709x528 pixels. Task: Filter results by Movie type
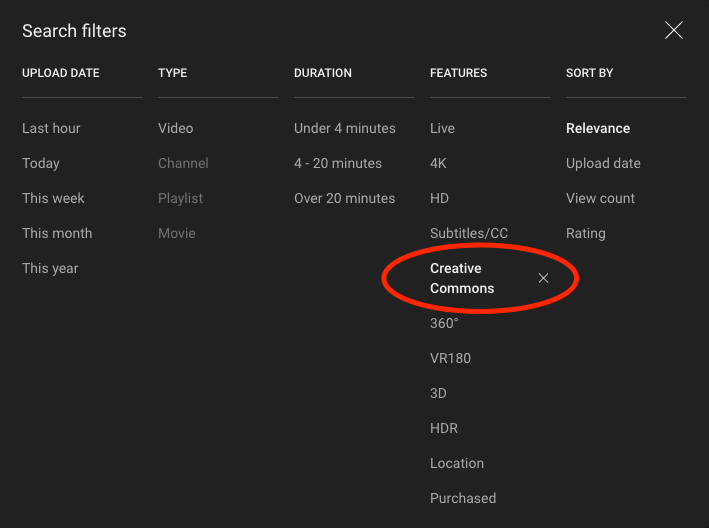click(x=177, y=233)
